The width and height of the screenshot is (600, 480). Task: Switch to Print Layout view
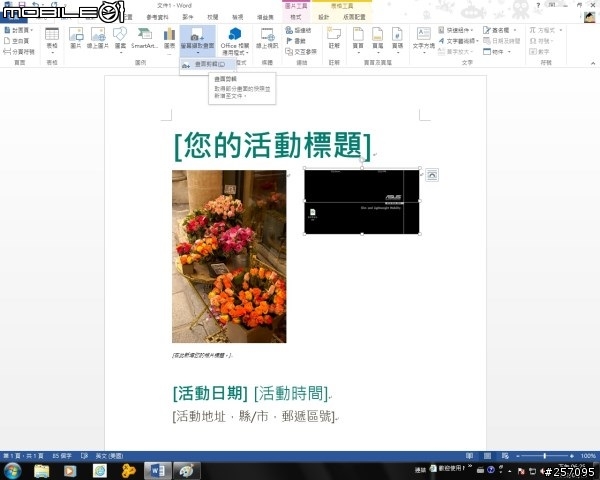click(x=487, y=456)
